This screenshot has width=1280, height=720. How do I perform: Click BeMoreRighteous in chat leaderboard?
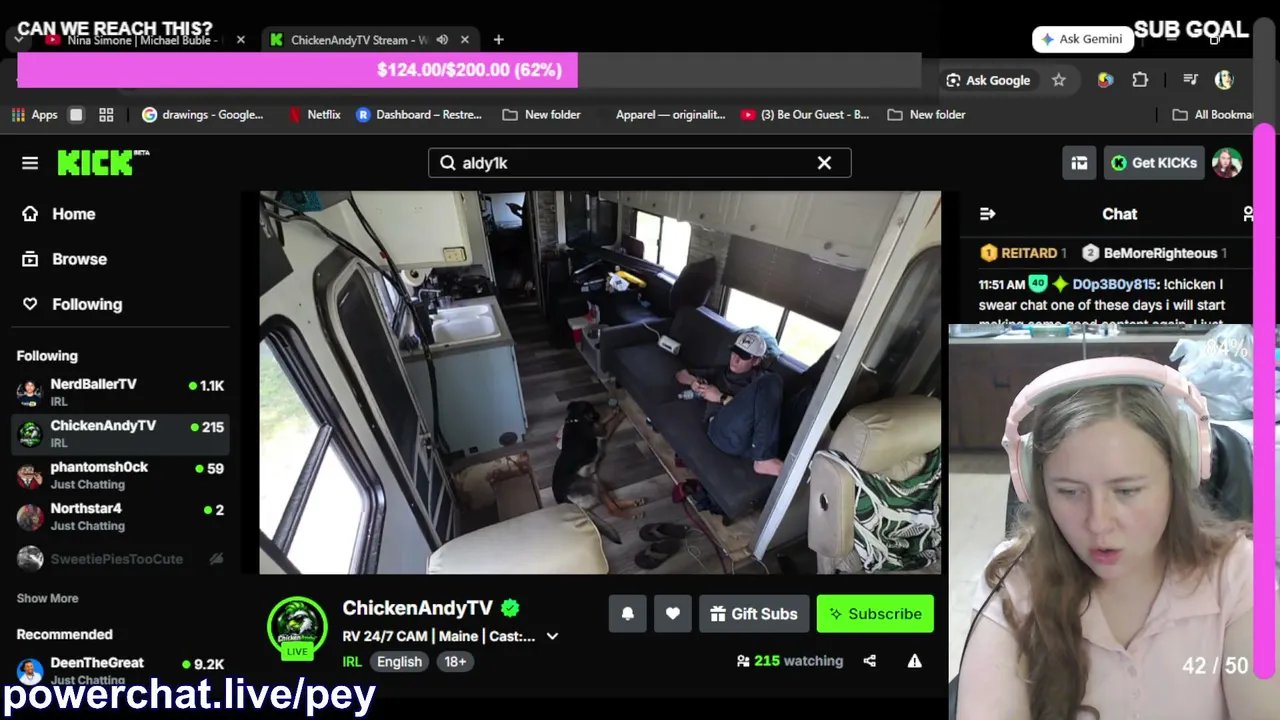click(x=1154, y=253)
